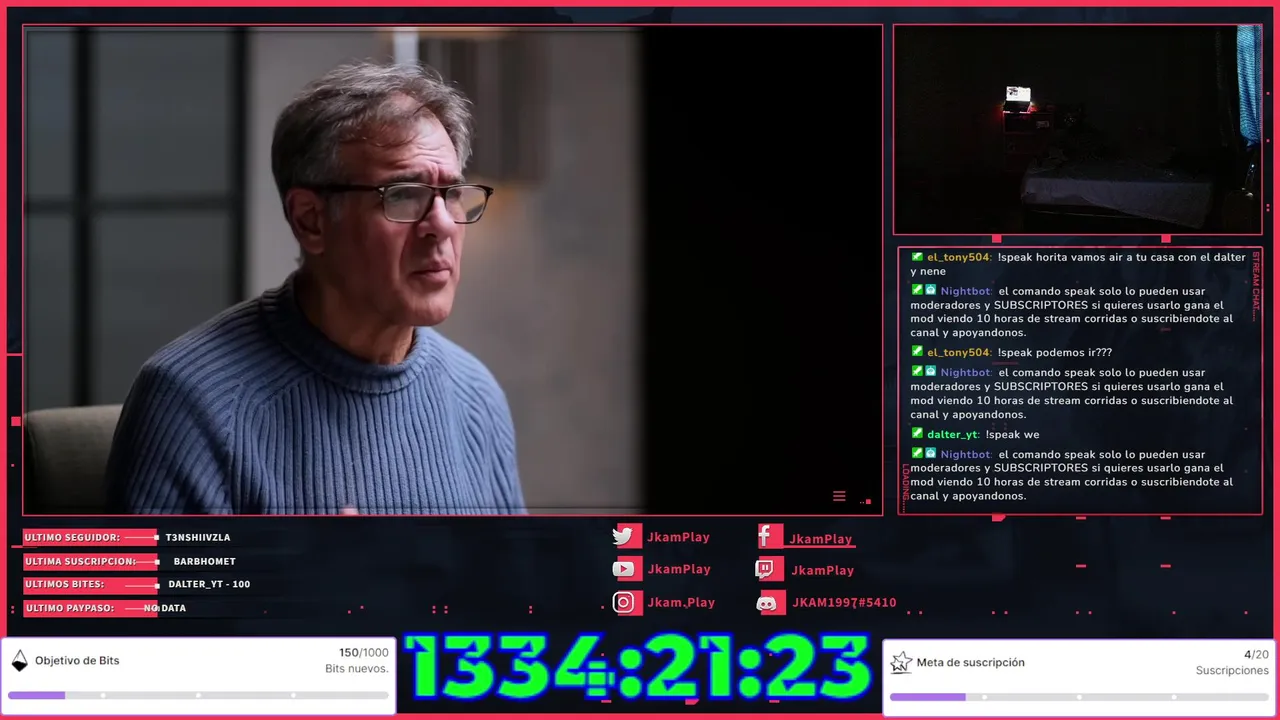This screenshot has width=1280, height=720.
Task: Click the subscription goal star icon
Action: pos(901,662)
